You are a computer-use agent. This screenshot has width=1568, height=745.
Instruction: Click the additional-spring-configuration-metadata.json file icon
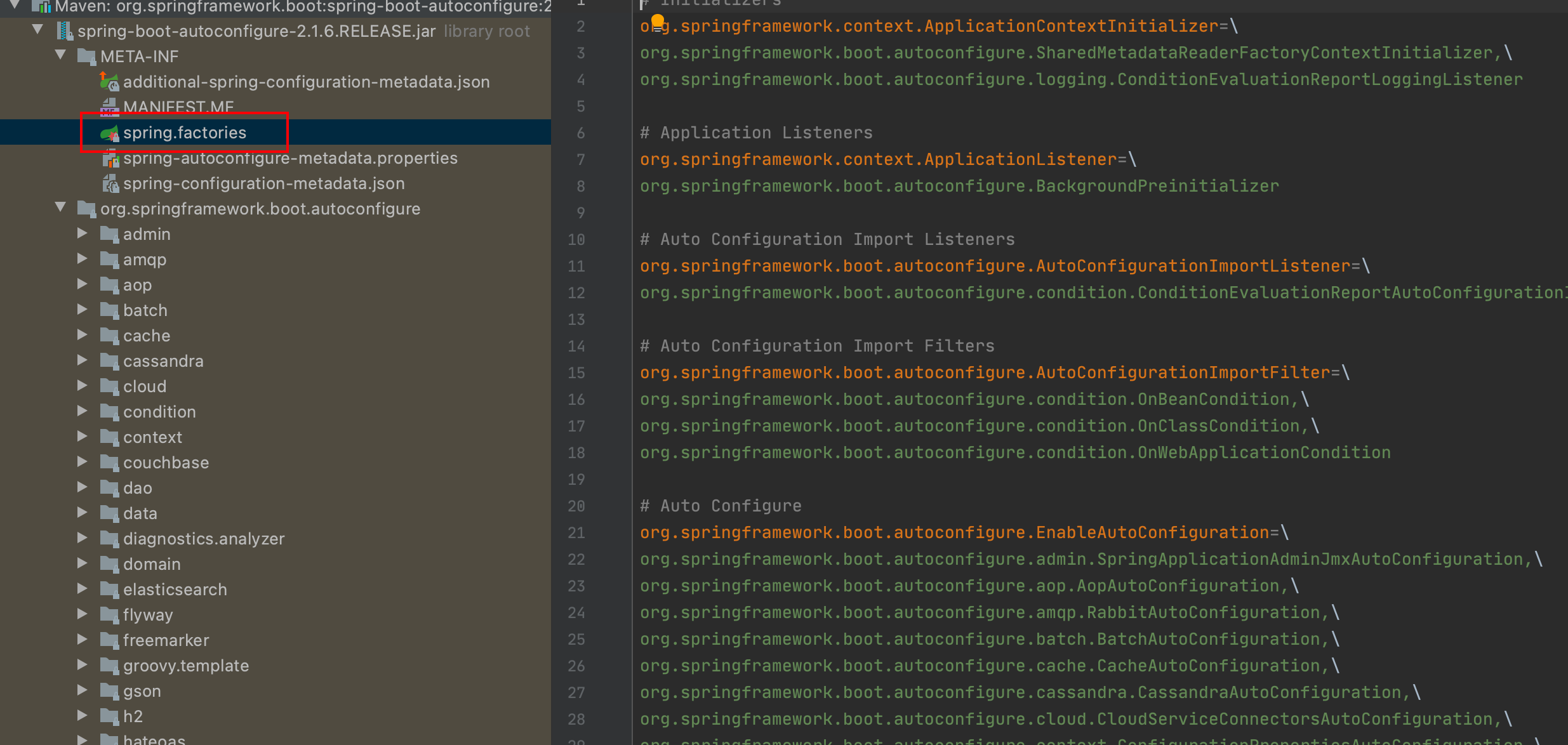(x=109, y=82)
